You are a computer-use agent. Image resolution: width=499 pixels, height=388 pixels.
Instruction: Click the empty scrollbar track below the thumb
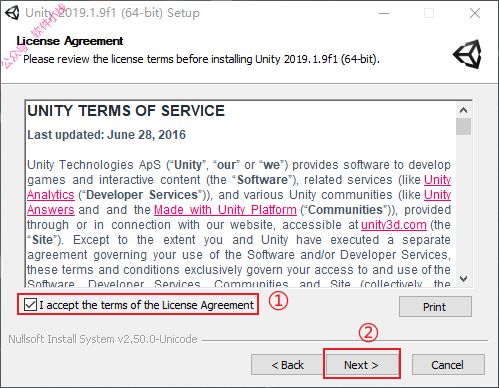pyautogui.click(x=464, y=203)
